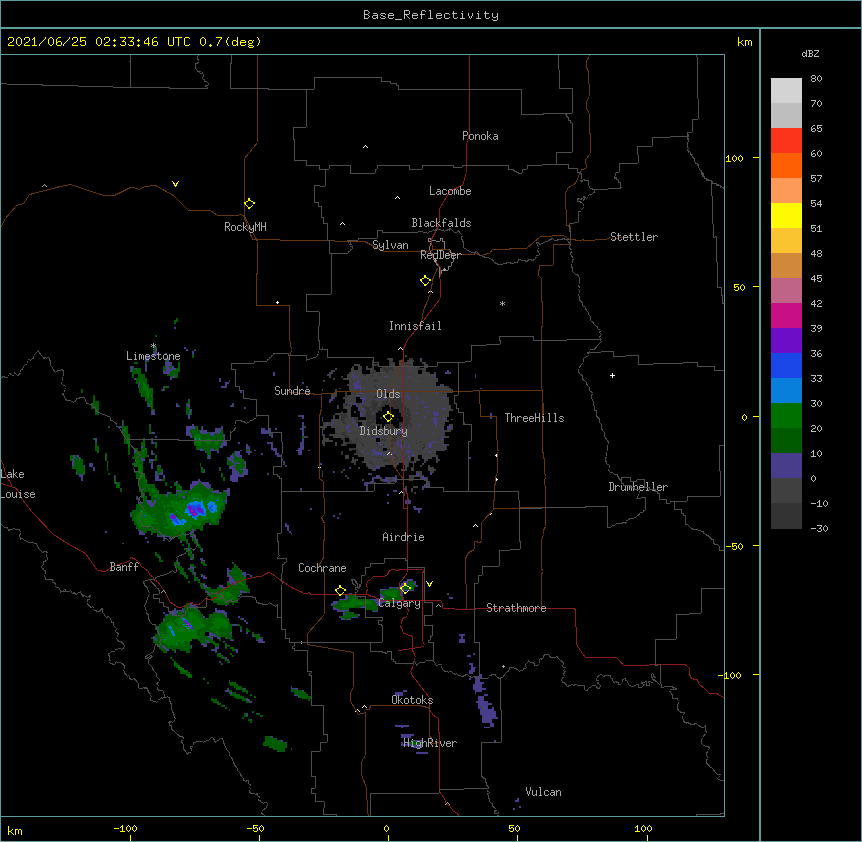862x842 pixels.
Task: Select the light blue 30-33 dBZ legend swatch
Action: tap(786, 390)
